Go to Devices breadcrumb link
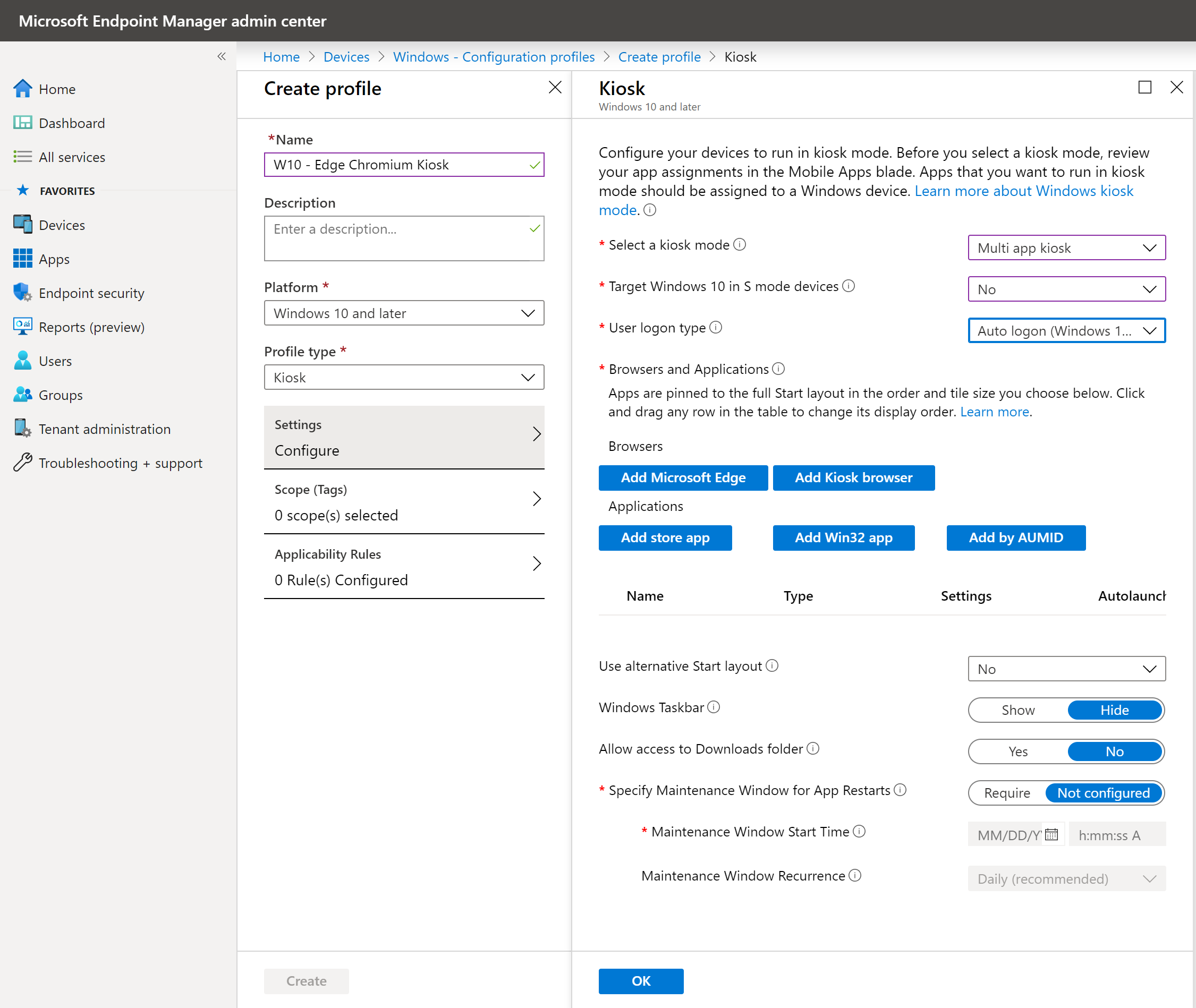The height and width of the screenshot is (1008, 1196). (x=346, y=57)
